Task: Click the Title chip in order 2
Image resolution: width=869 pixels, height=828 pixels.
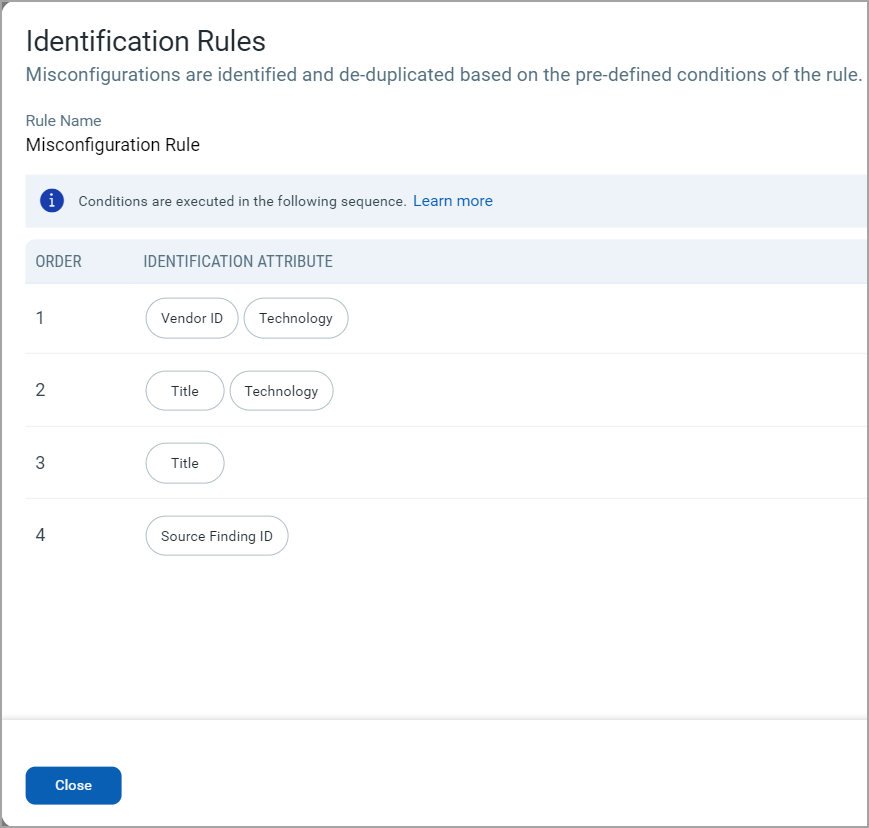Action: [184, 391]
